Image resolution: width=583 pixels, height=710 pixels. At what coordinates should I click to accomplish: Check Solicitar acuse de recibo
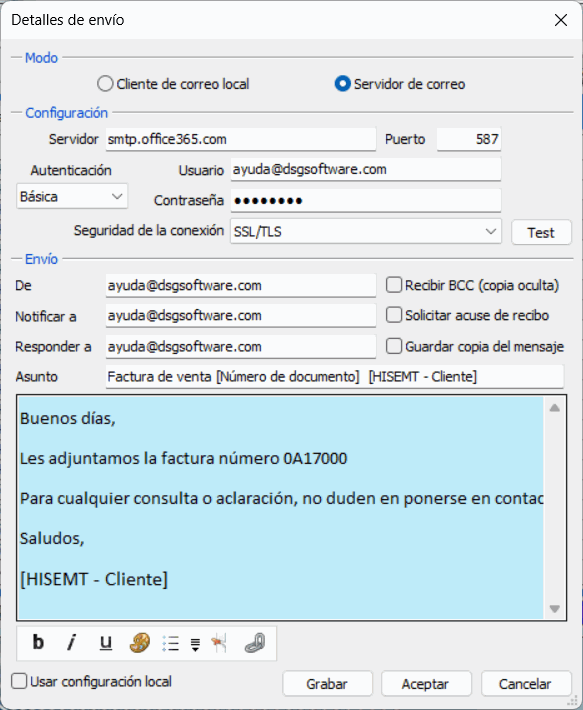(x=394, y=315)
